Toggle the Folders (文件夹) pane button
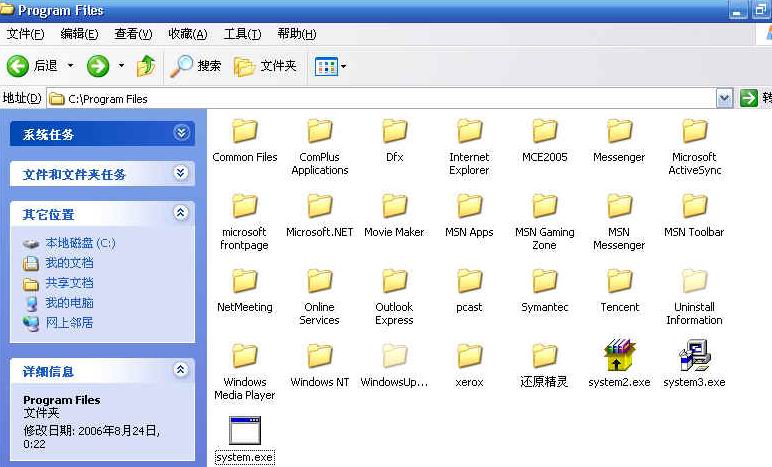 [265, 66]
